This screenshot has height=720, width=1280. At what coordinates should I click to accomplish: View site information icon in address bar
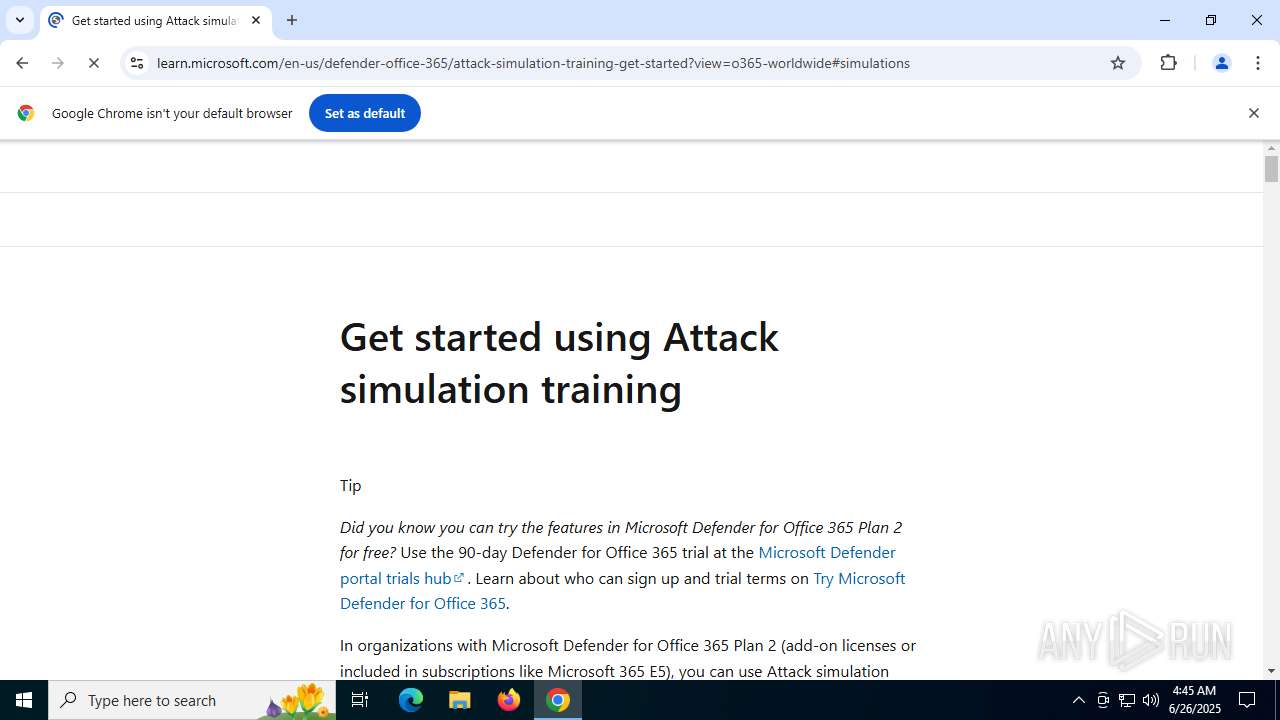point(137,63)
